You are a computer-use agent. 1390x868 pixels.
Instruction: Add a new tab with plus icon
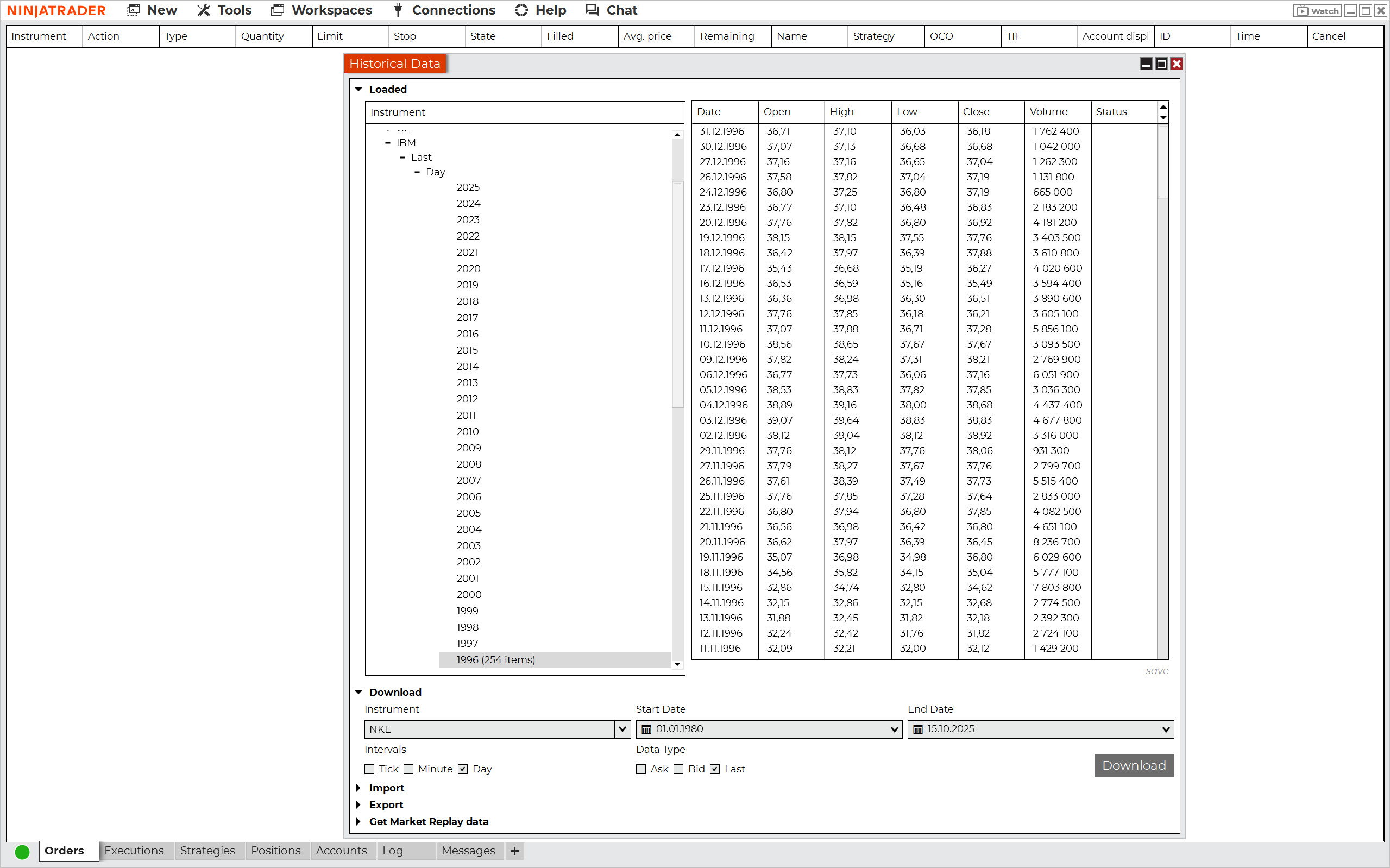coord(515,851)
